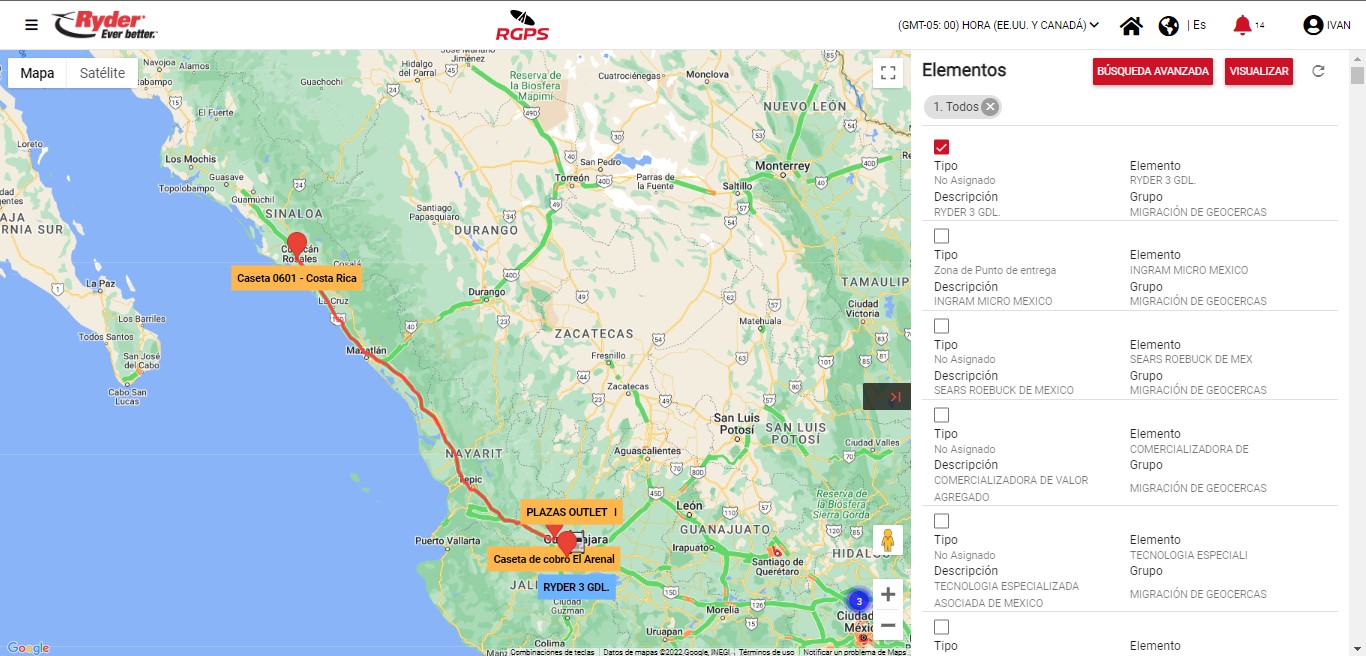Viewport: 1366px width, 656px height.
Task: Zoom out on the map
Action: pos(887,625)
